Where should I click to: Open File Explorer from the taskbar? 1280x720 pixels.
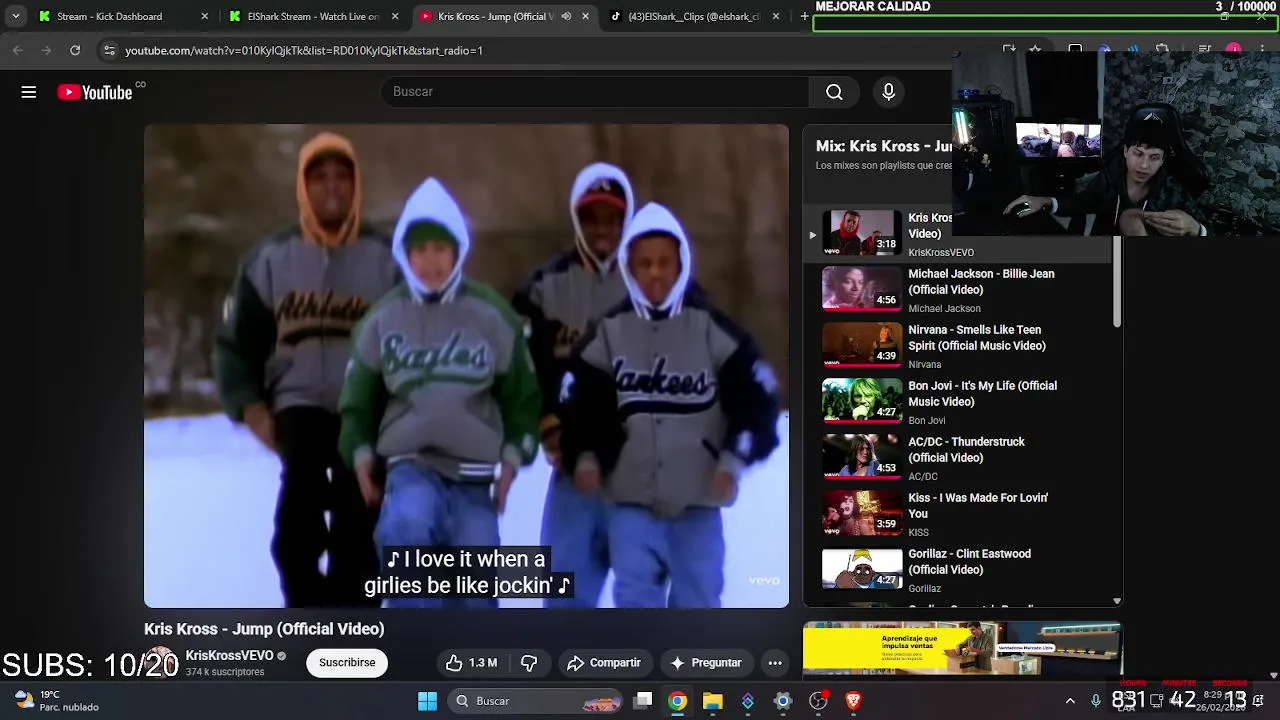click(713, 701)
